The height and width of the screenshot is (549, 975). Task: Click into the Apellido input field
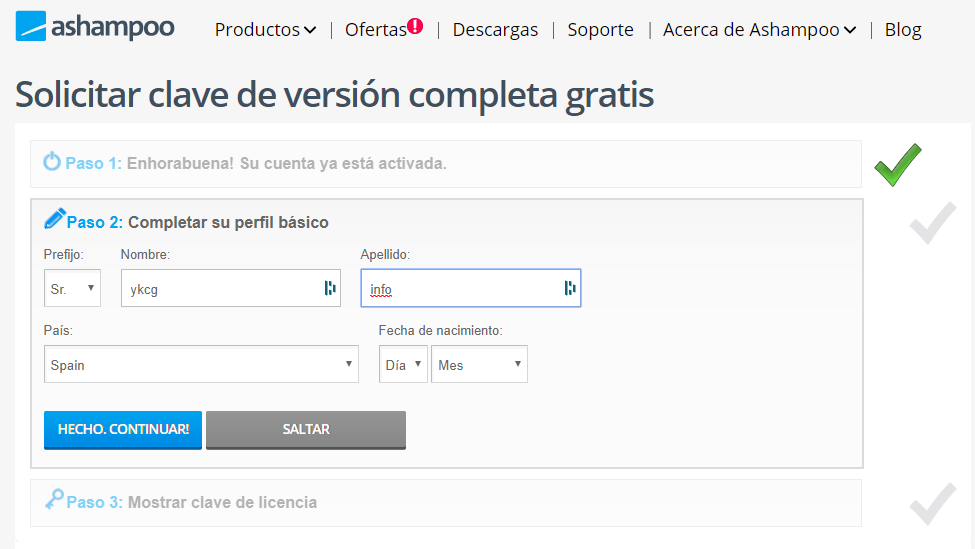coord(471,288)
